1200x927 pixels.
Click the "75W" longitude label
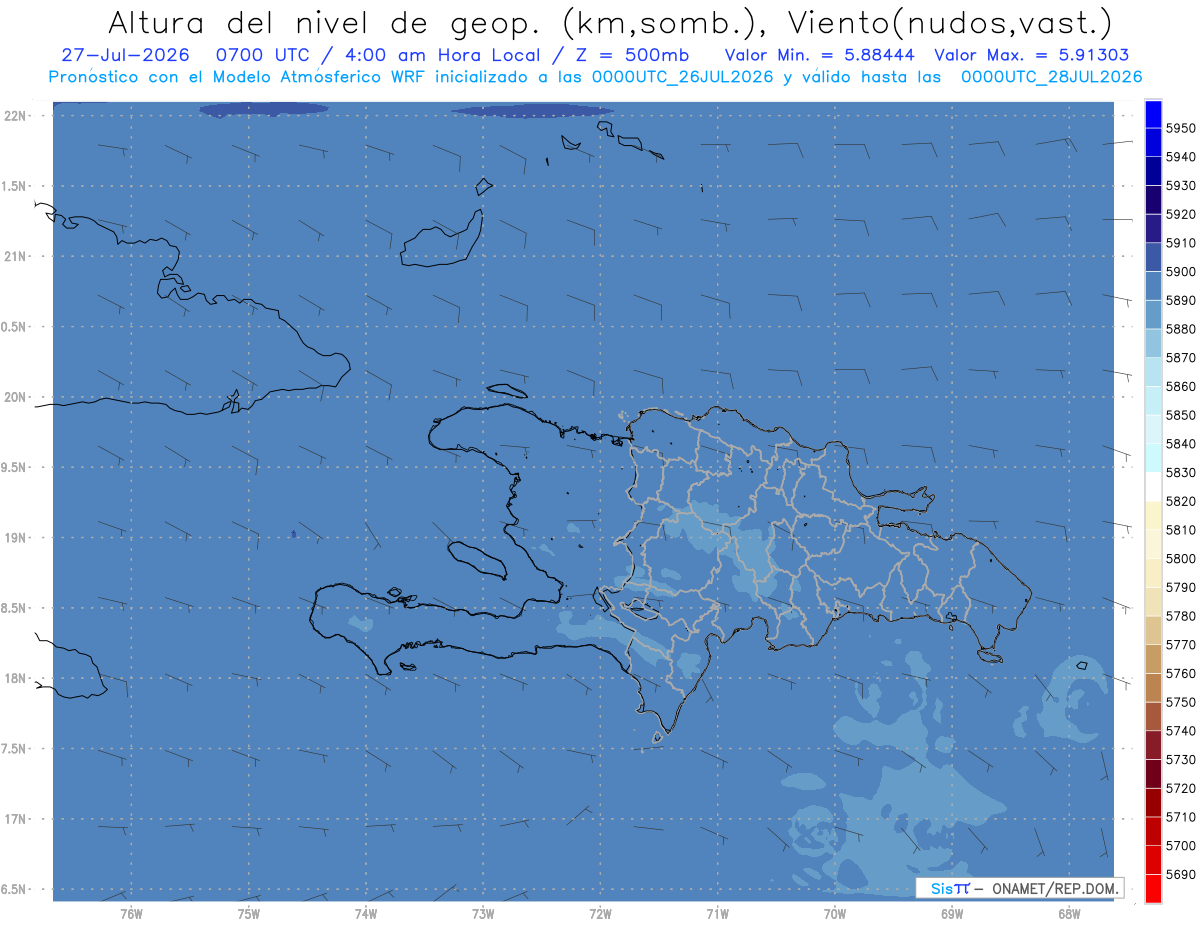[x=249, y=914]
